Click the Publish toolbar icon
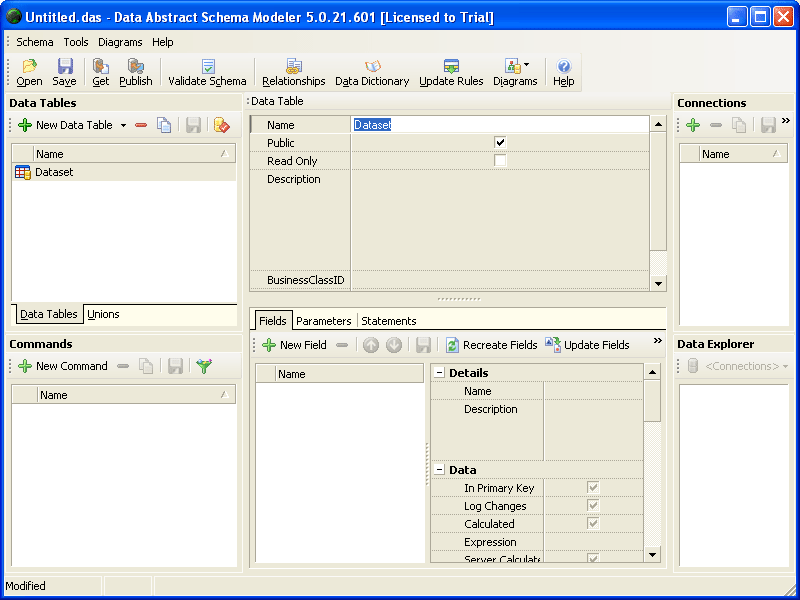The image size is (800, 600). pos(136,72)
